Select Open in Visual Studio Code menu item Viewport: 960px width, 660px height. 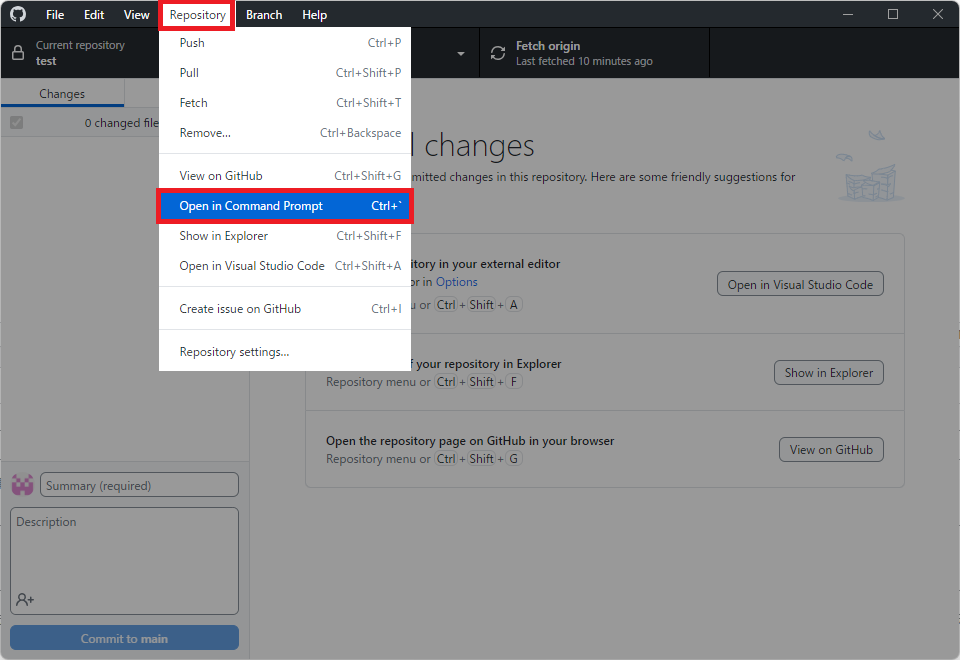coord(285,266)
